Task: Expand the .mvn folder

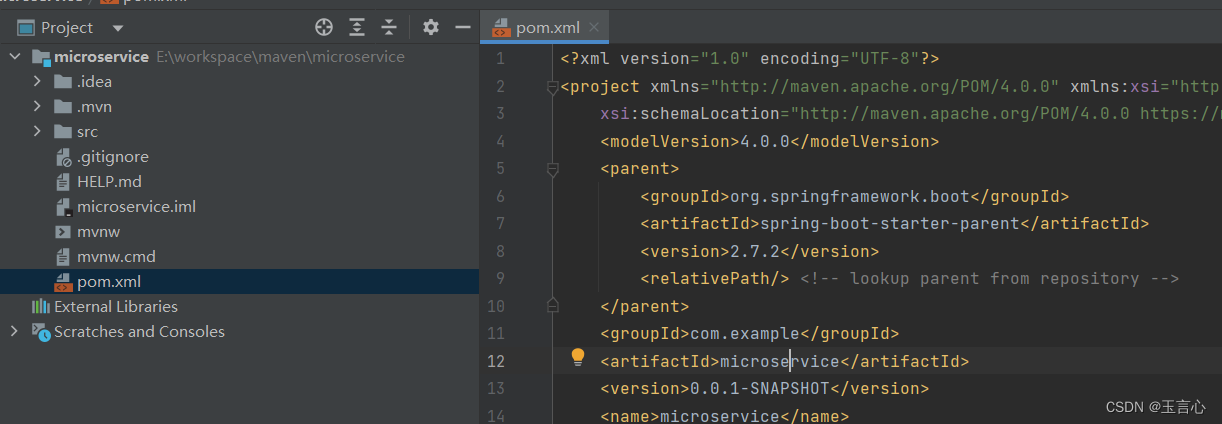Action: 37,107
